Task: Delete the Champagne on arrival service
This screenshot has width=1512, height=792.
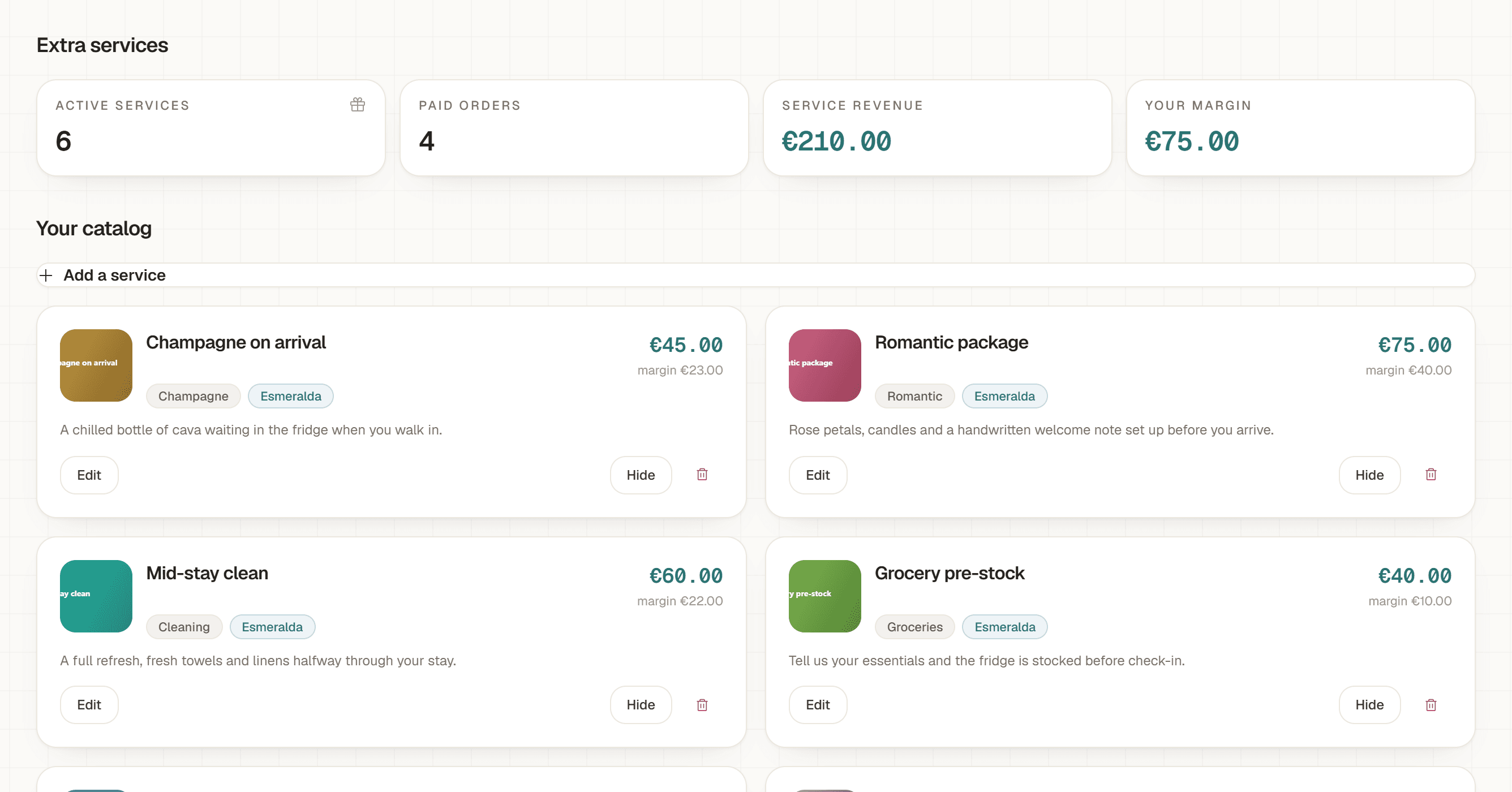Action: [702, 475]
